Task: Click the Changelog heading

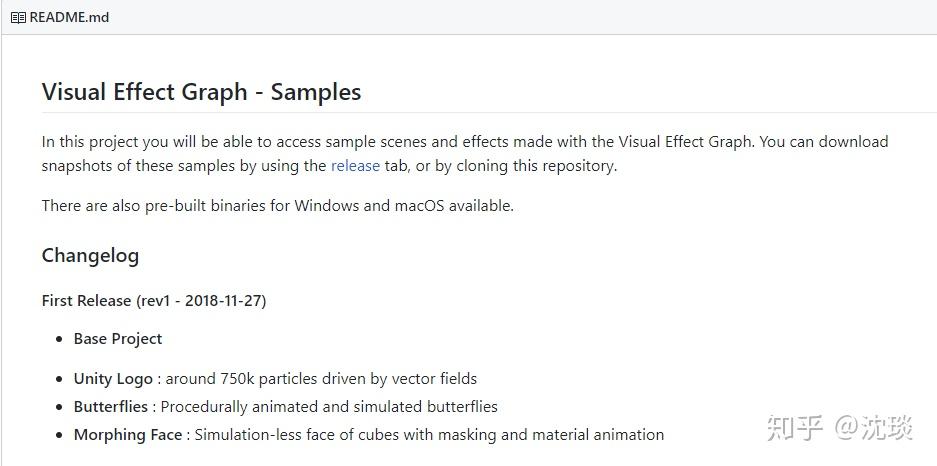Action: 90,255
